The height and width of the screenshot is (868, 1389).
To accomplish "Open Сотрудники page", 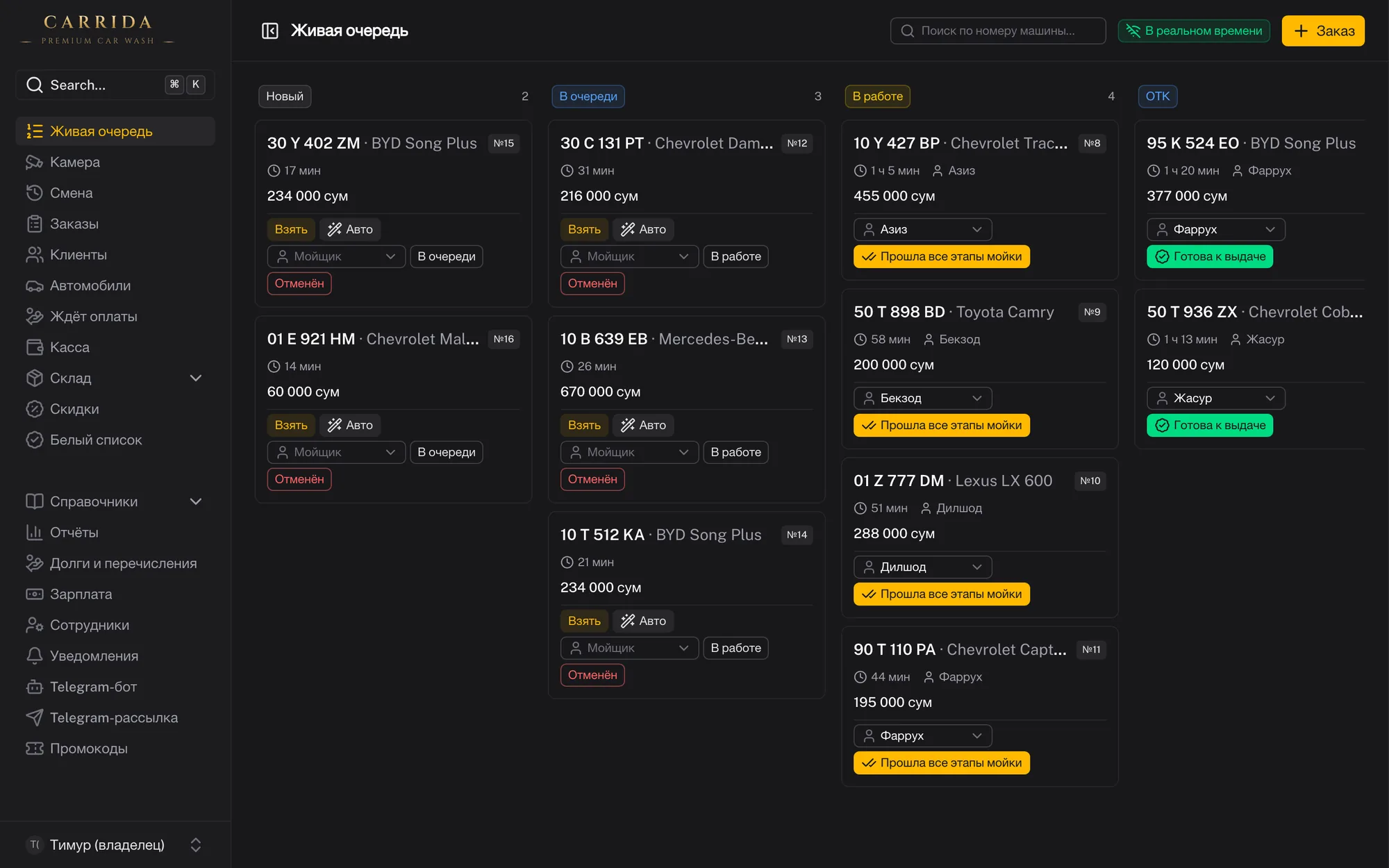I will tap(115, 625).
